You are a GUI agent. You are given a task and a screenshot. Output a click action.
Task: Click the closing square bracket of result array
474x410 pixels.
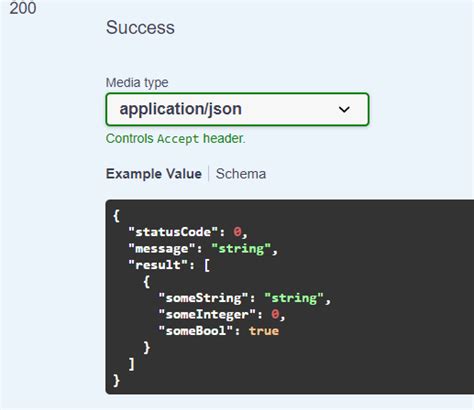tap(132, 364)
